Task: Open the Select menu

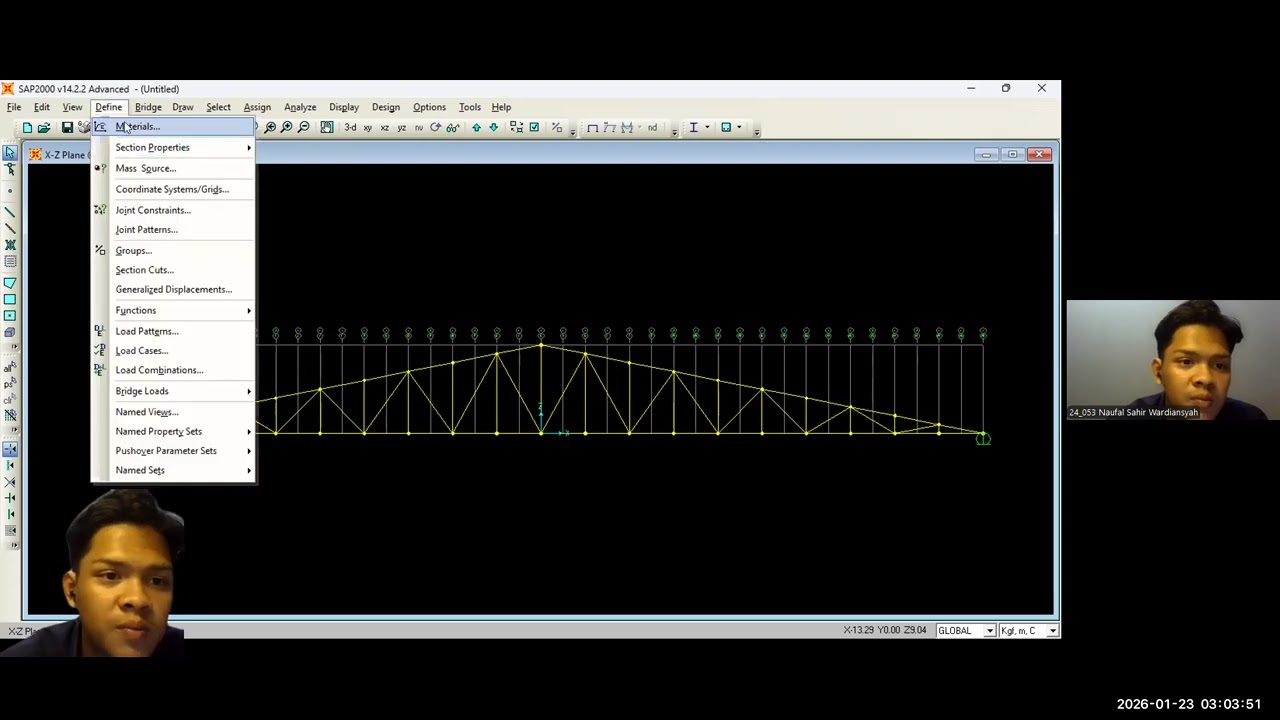Action: click(x=218, y=107)
